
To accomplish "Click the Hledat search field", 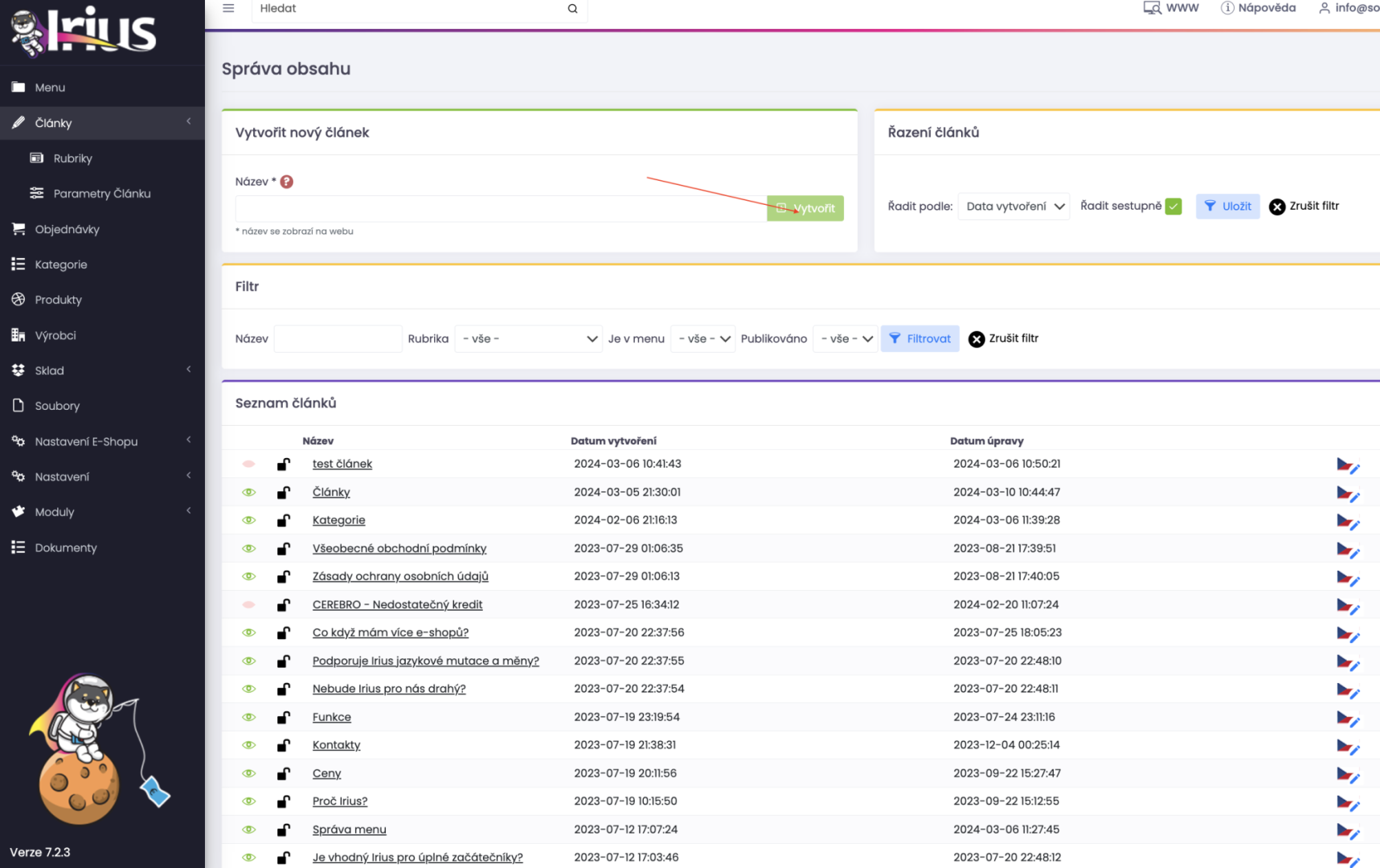I will coord(410,9).
